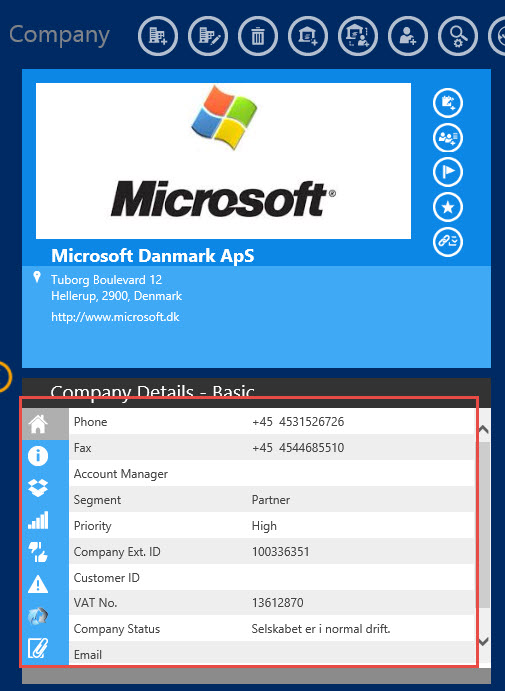This screenshot has height=691, width=505.
Task: Click the trash delete company icon
Action: coord(258,36)
